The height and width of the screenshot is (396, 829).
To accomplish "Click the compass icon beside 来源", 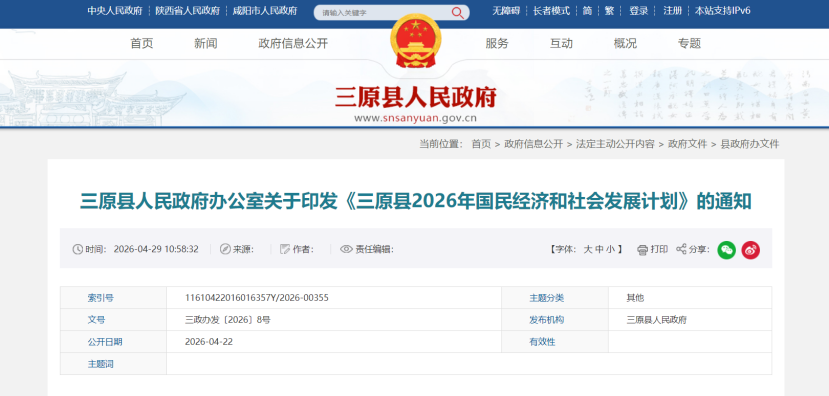I will 225,249.
